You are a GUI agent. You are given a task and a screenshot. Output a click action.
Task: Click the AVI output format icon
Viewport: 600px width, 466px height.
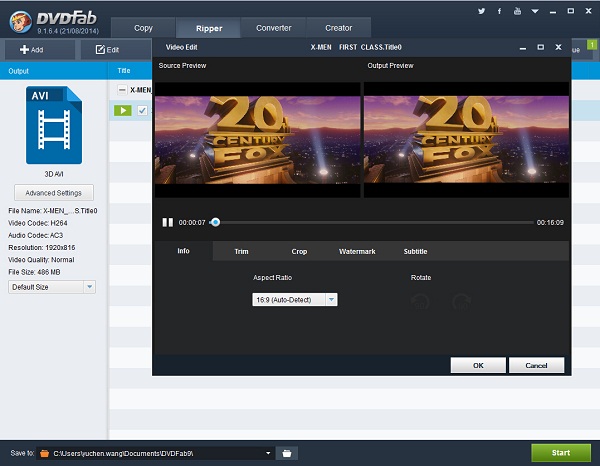54,125
